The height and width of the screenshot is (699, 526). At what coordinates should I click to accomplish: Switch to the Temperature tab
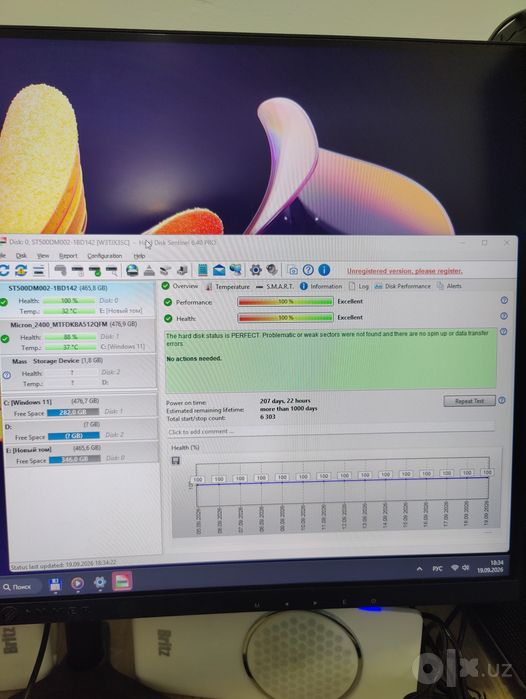pos(228,287)
